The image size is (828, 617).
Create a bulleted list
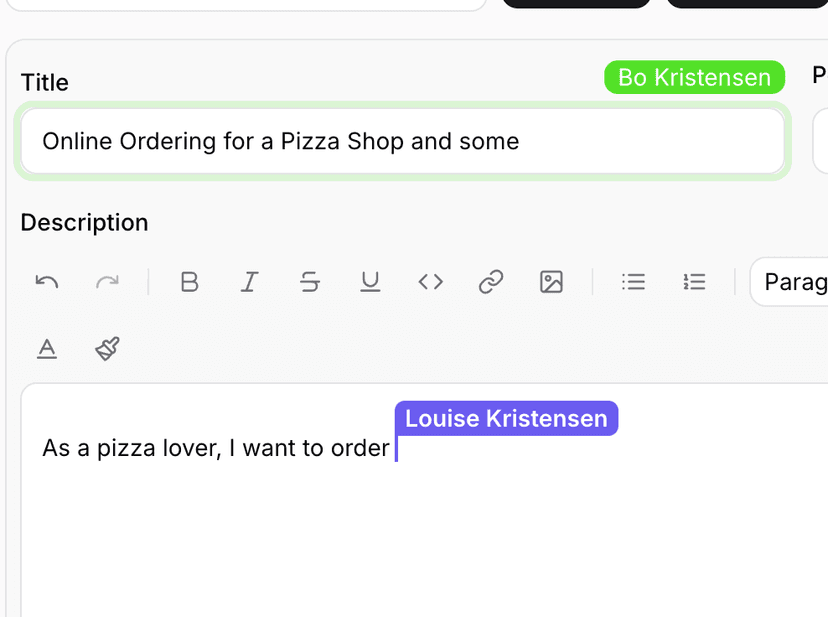pyautogui.click(x=633, y=282)
